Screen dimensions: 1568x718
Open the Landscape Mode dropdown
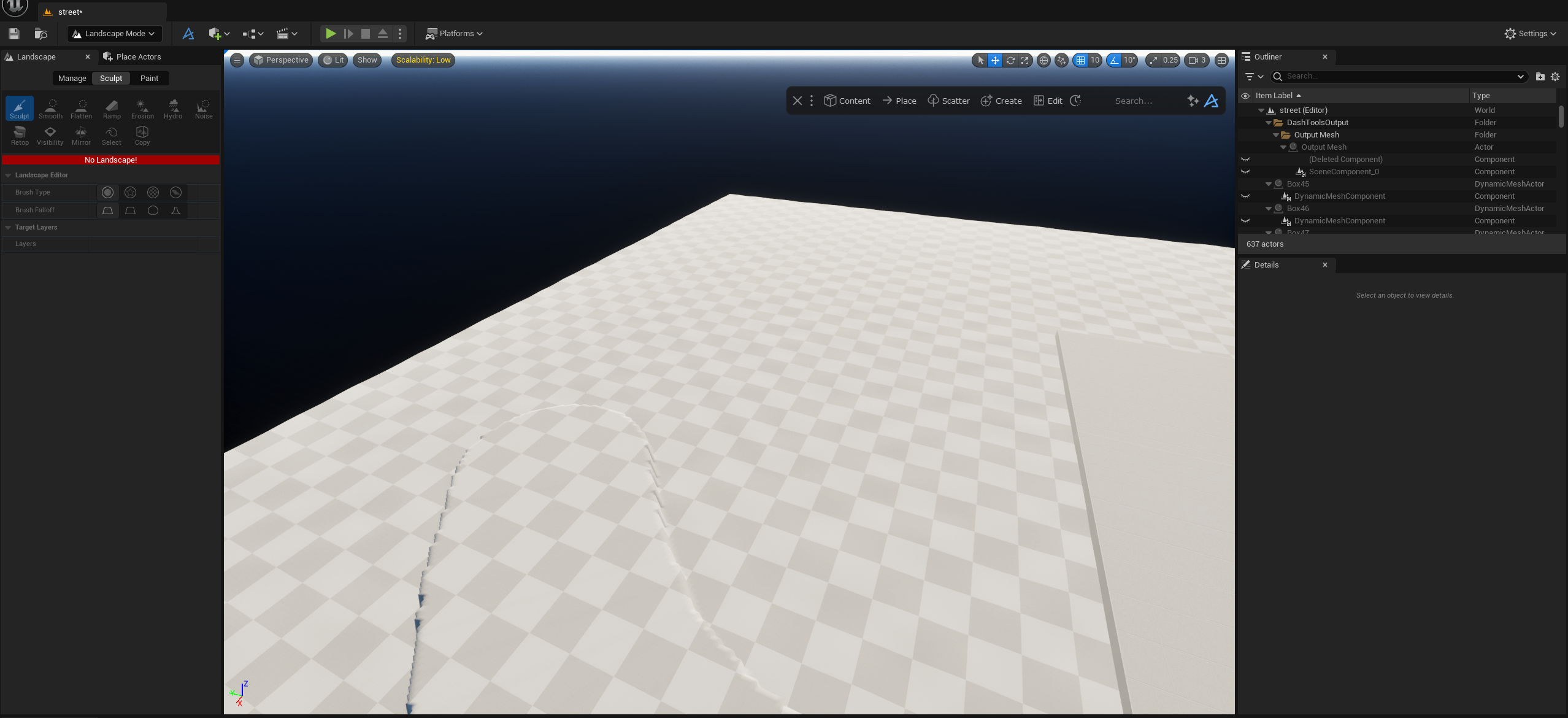point(114,34)
